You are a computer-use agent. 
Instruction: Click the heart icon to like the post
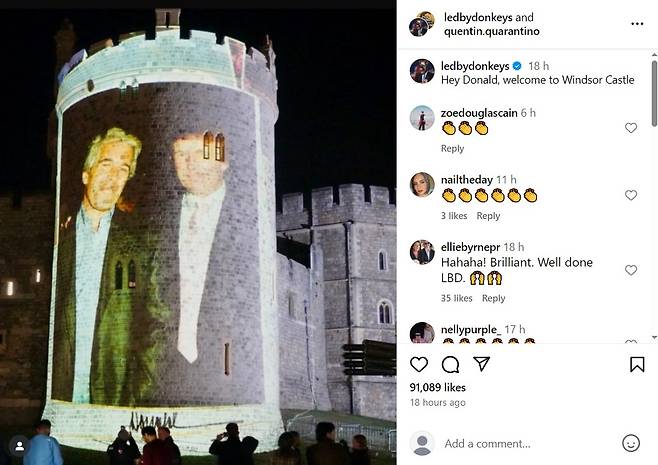pos(419,365)
